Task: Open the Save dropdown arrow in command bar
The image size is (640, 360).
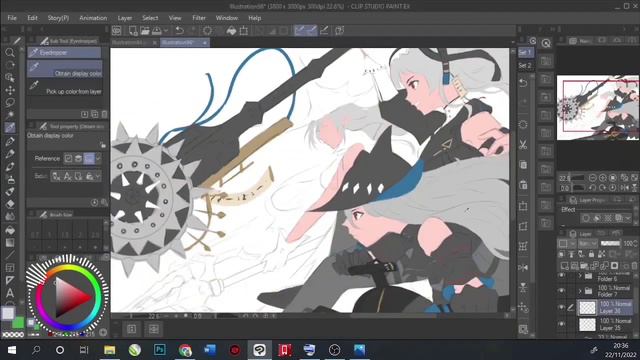Action: (166, 31)
